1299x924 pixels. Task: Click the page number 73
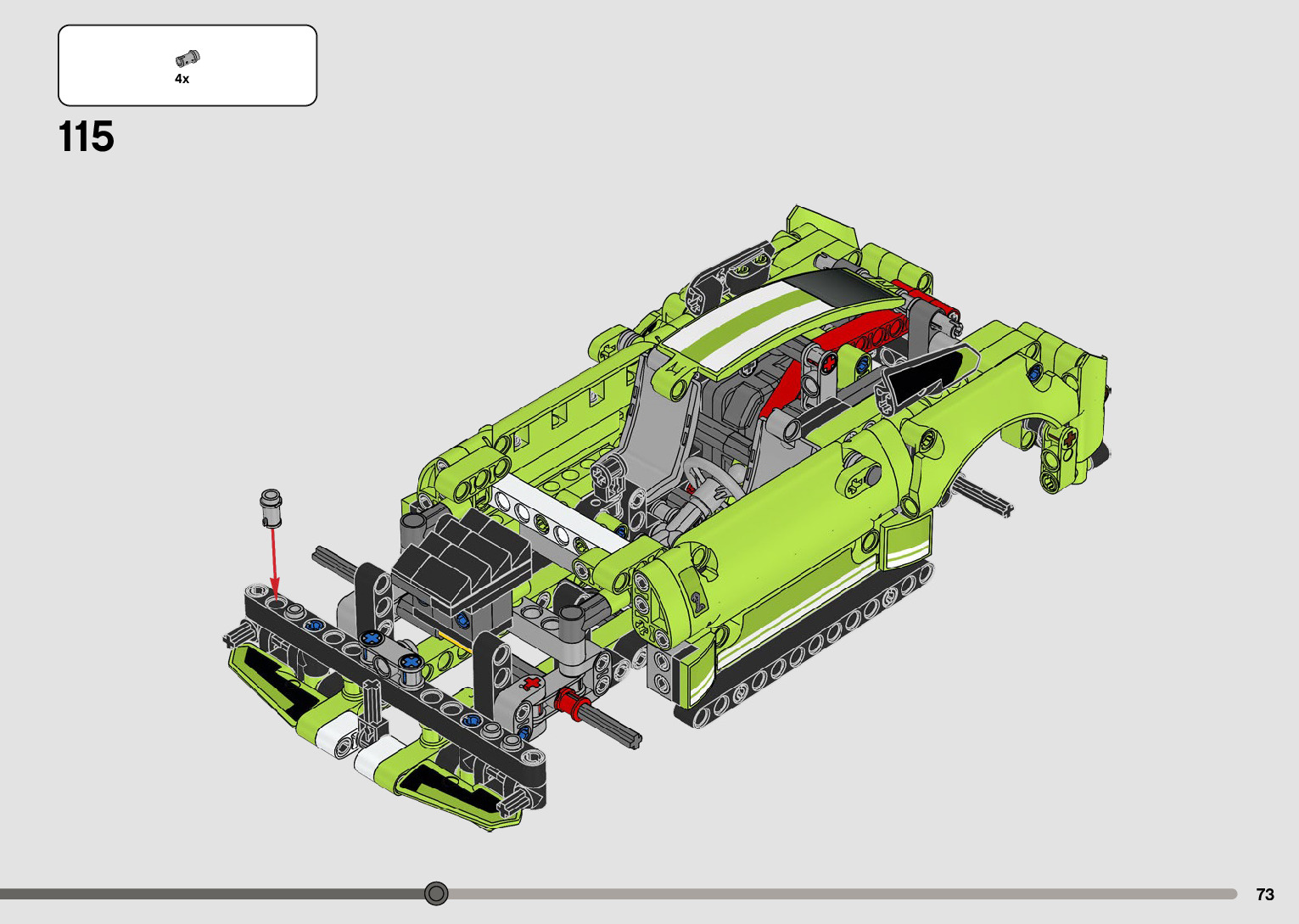click(x=1264, y=894)
